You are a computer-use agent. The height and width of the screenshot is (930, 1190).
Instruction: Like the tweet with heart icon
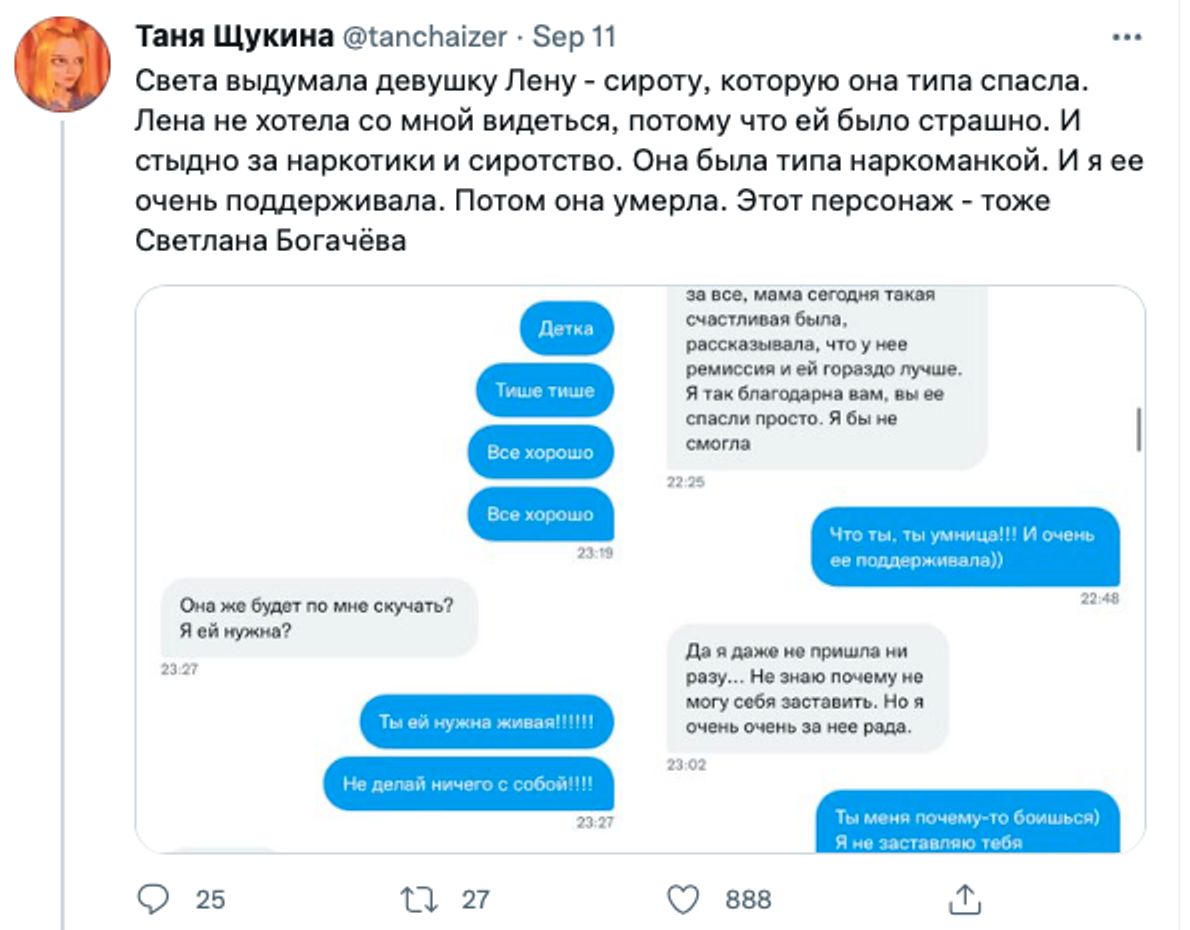682,899
